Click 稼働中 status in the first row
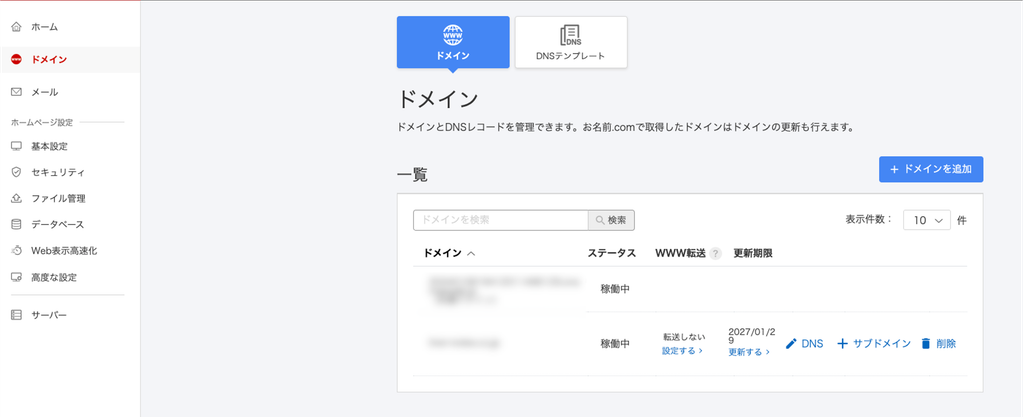Image resolution: width=1024 pixels, height=417 pixels. coord(615,288)
